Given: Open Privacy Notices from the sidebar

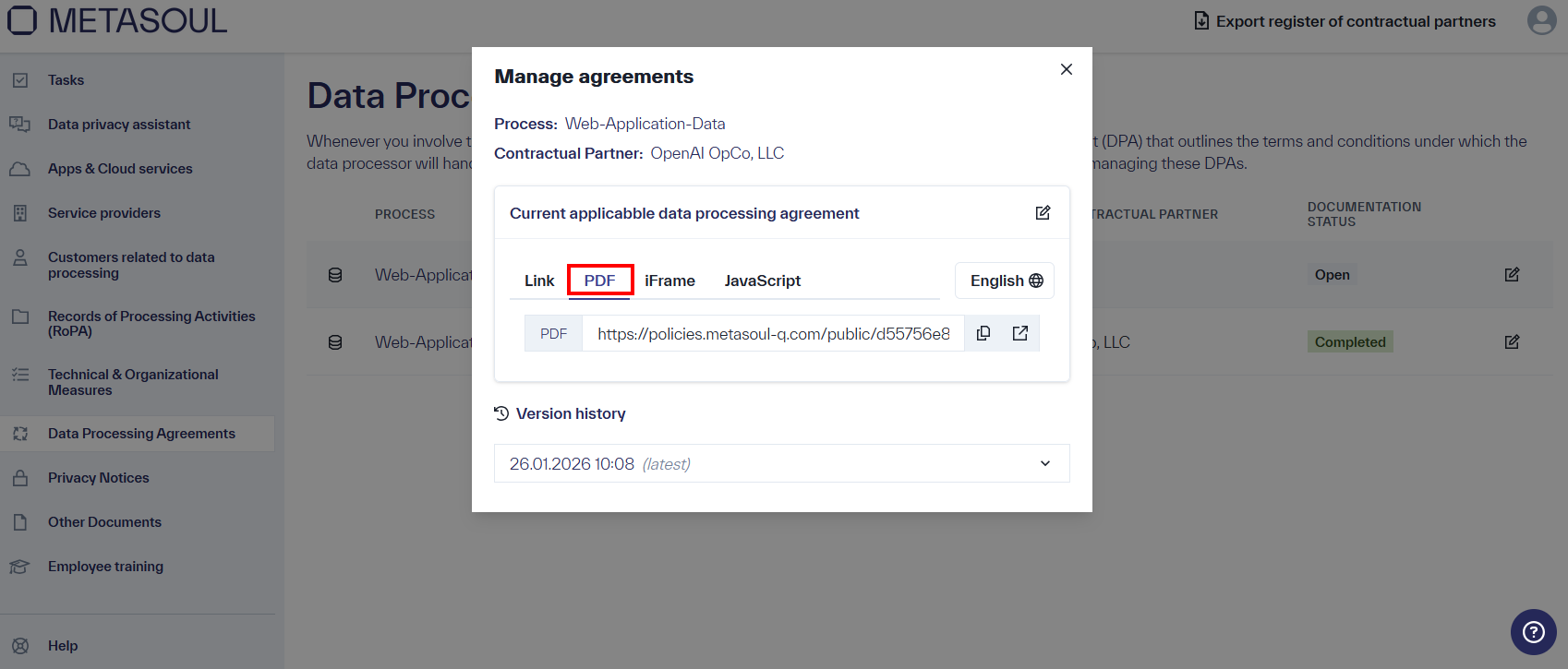Looking at the screenshot, I should click(99, 477).
